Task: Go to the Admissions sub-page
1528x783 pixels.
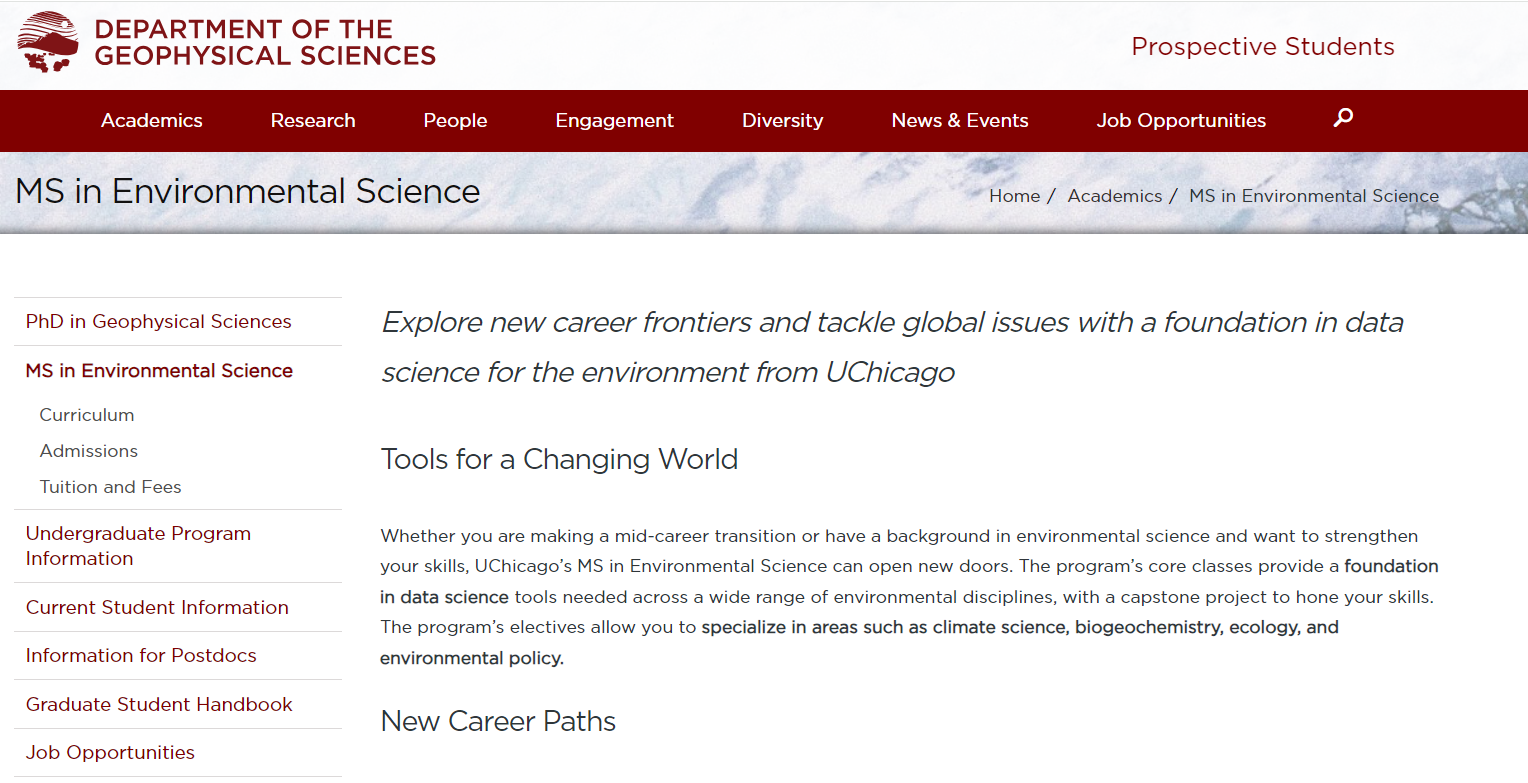Action: tap(89, 451)
